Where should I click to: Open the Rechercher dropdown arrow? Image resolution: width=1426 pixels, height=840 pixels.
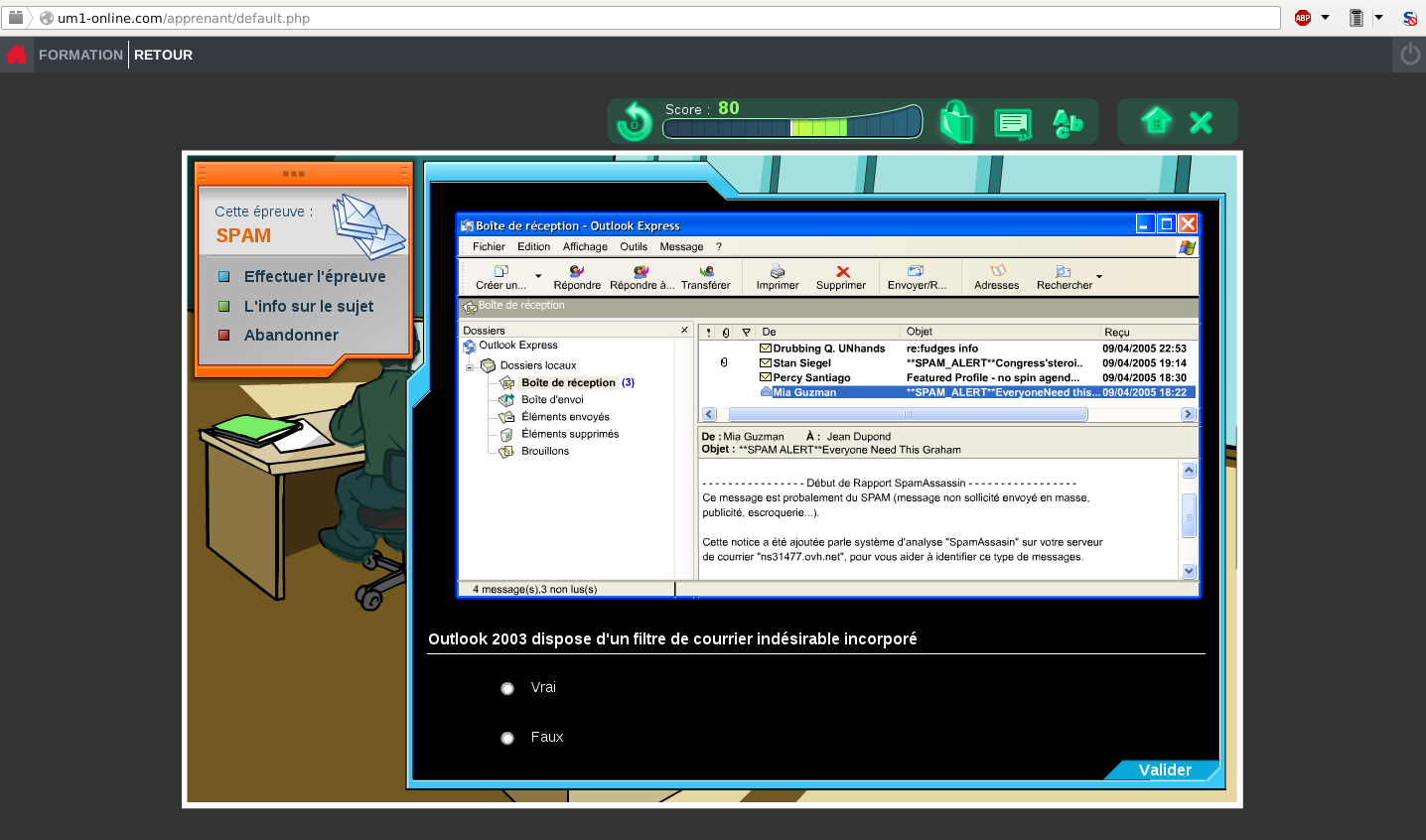(x=1099, y=277)
